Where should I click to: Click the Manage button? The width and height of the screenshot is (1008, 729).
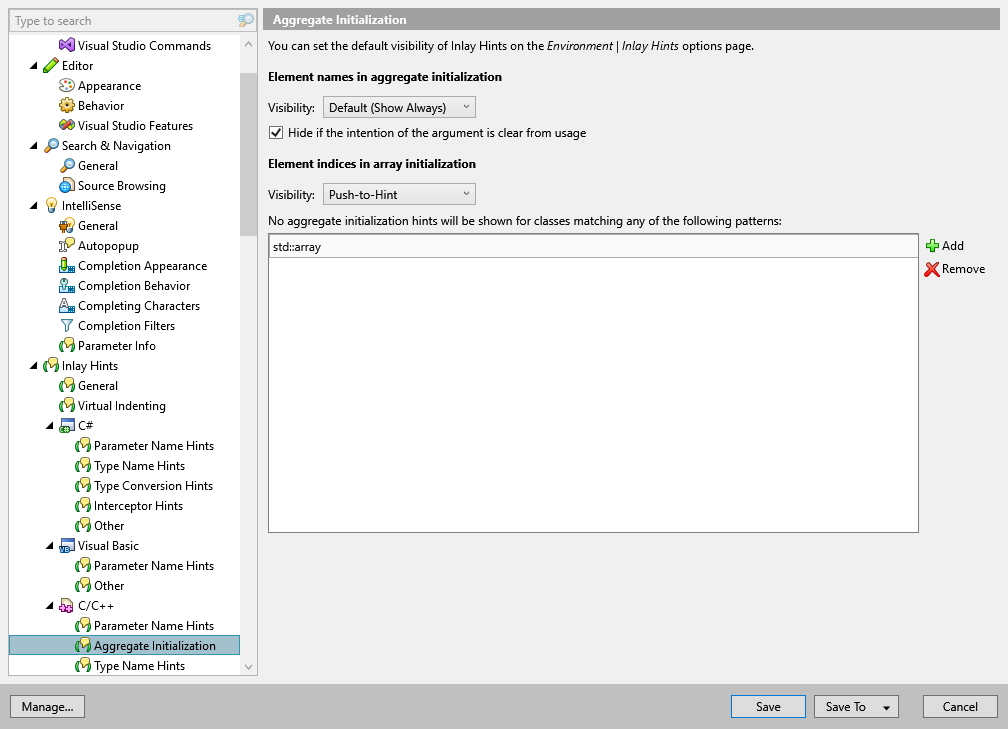(x=47, y=706)
